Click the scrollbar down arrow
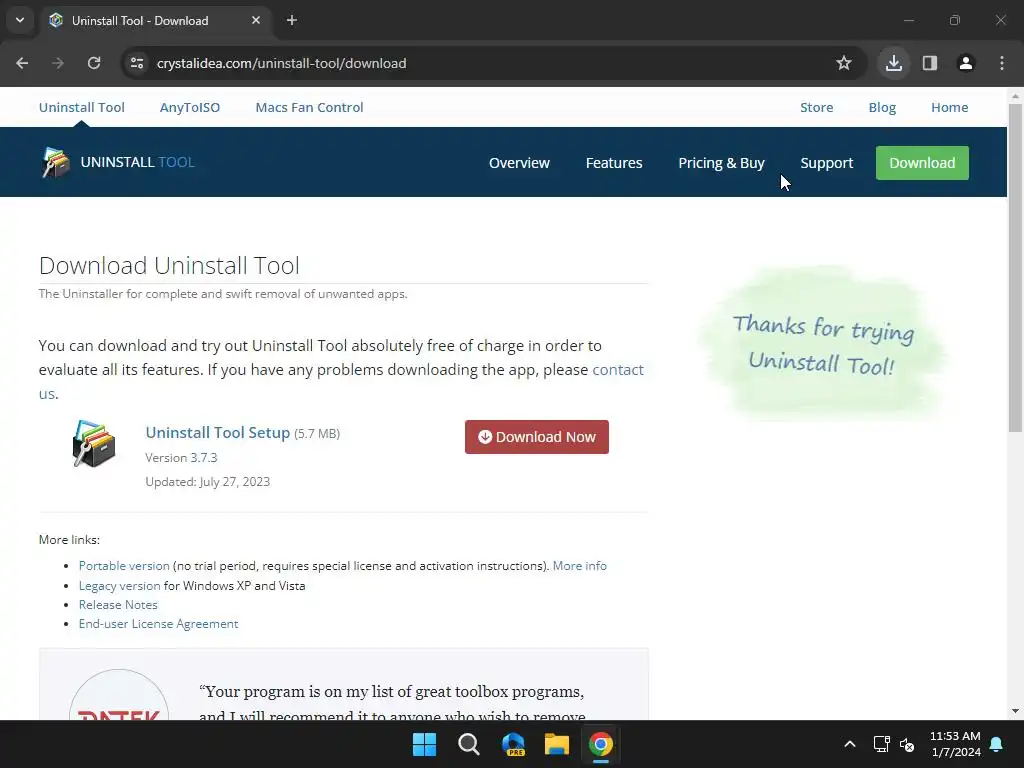The image size is (1024, 768). tap(1015, 711)
